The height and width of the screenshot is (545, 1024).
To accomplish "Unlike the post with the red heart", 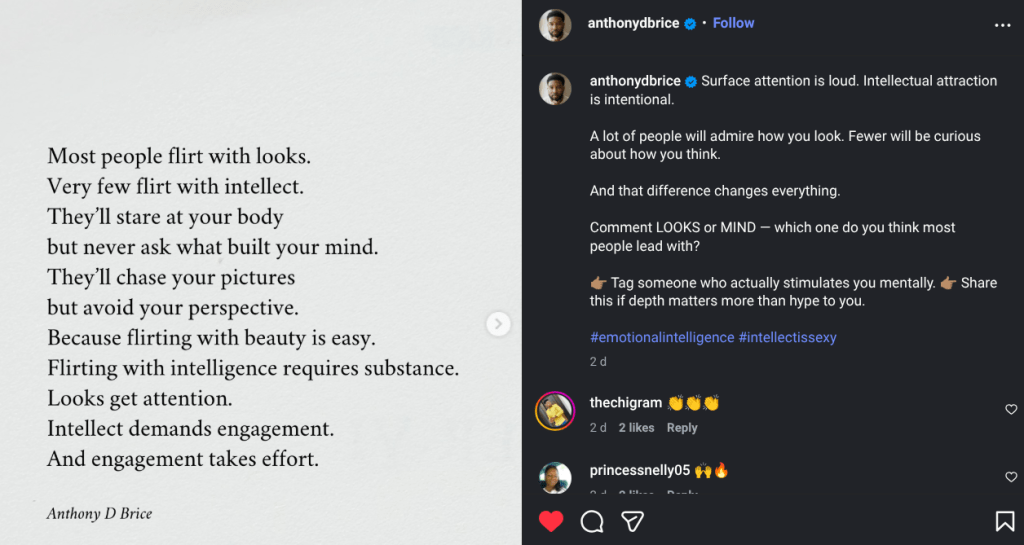I will pos(551,521).
